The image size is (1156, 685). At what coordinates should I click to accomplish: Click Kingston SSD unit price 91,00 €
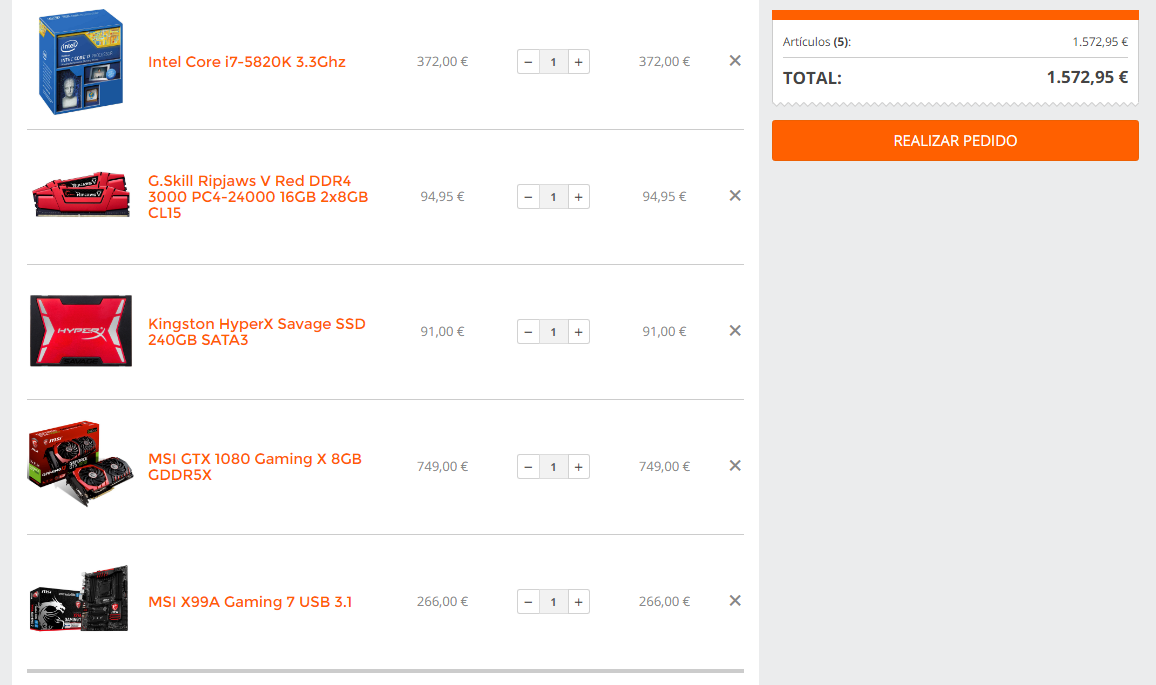pyautogui.click(x=442, y=332)
